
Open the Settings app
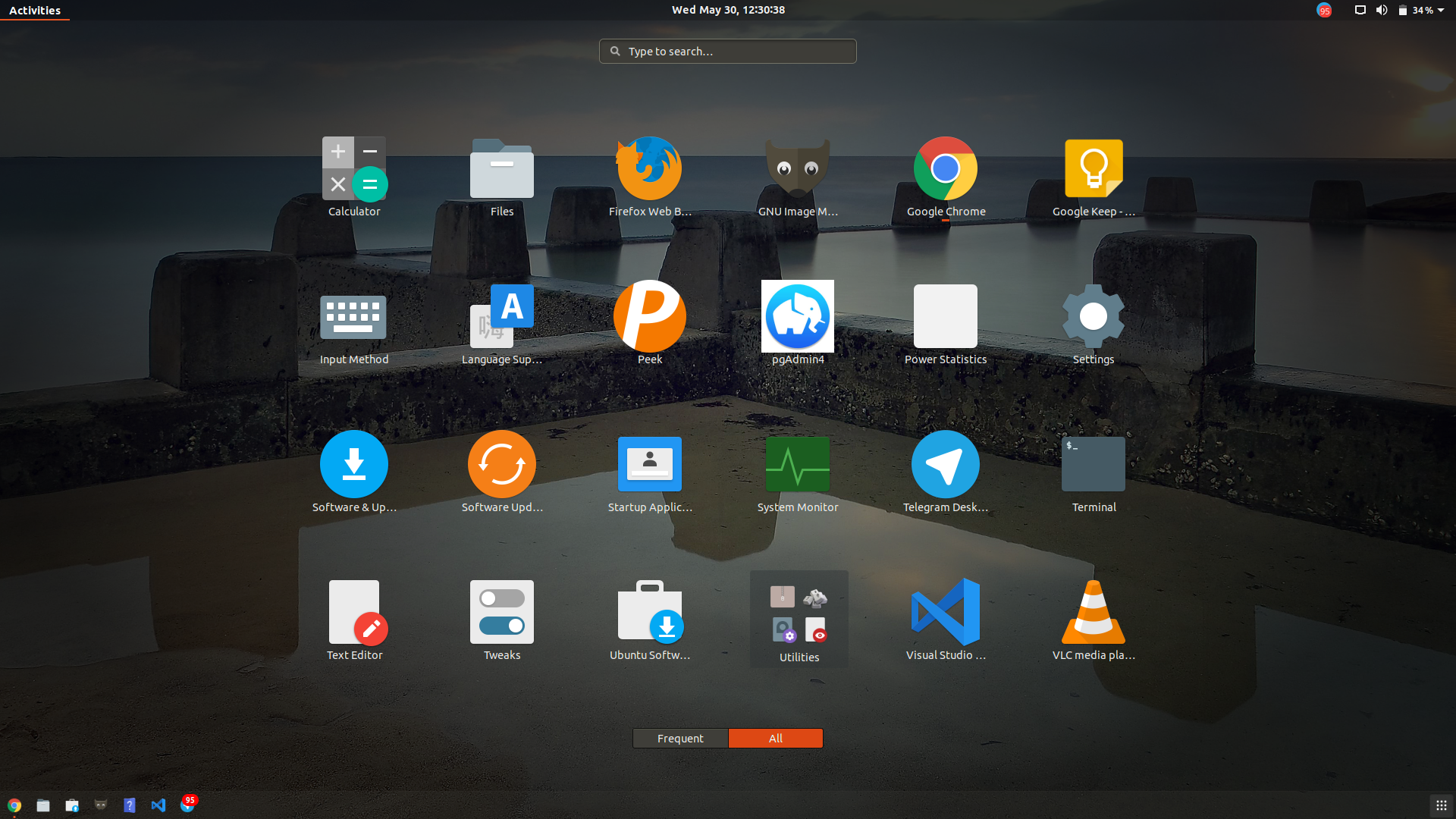(x=1094, y=325)
